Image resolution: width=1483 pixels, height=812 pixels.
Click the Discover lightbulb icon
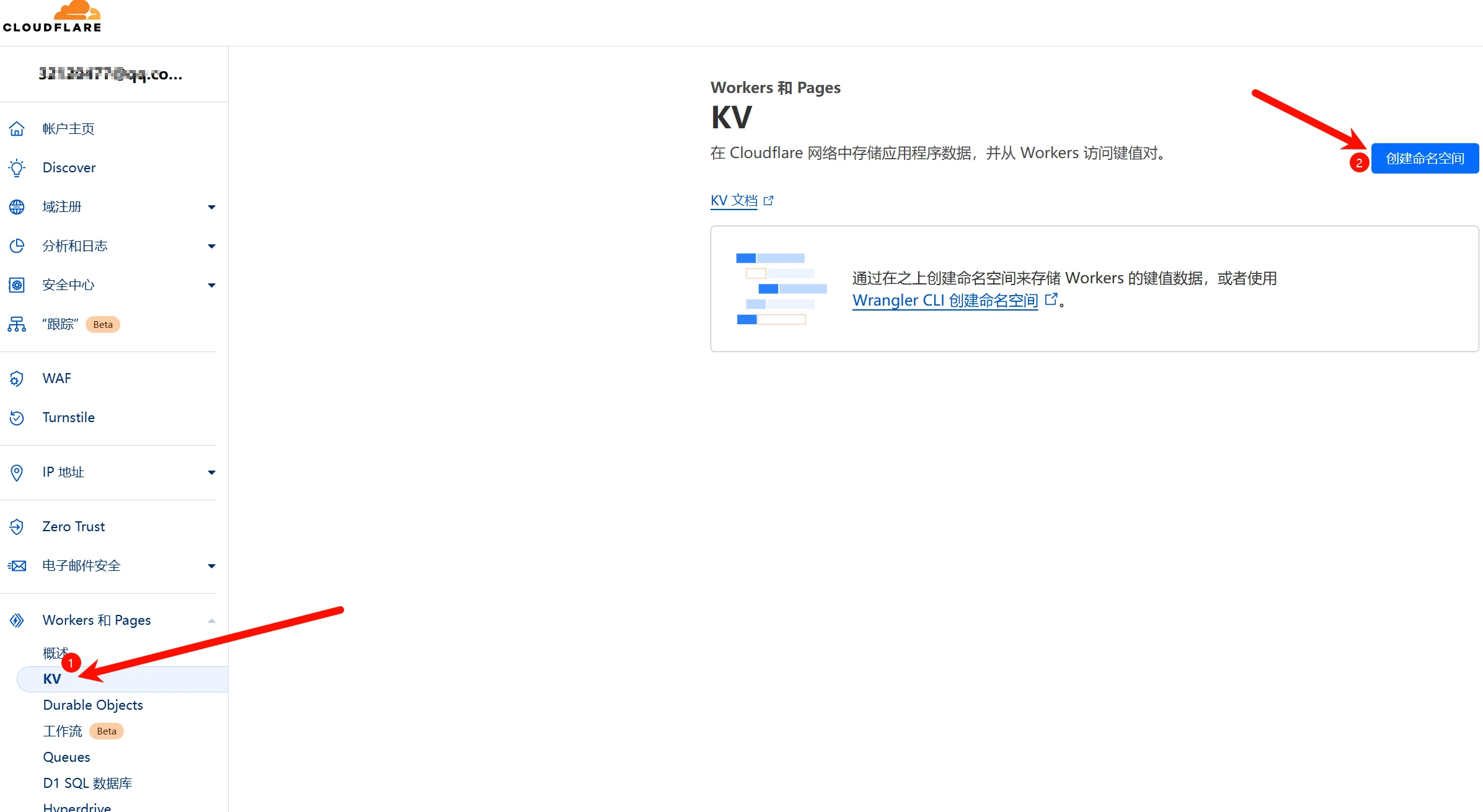17,168
